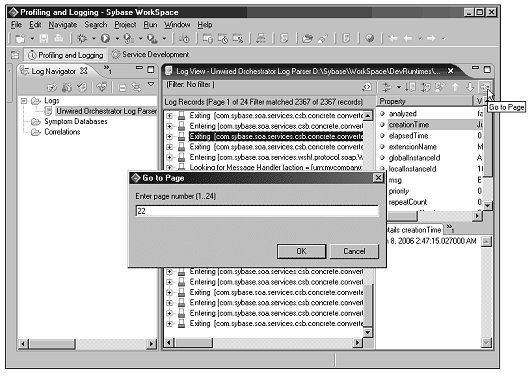Click the refresh icon next to filter label
532x378 pixels.
[x=367, y=87]
